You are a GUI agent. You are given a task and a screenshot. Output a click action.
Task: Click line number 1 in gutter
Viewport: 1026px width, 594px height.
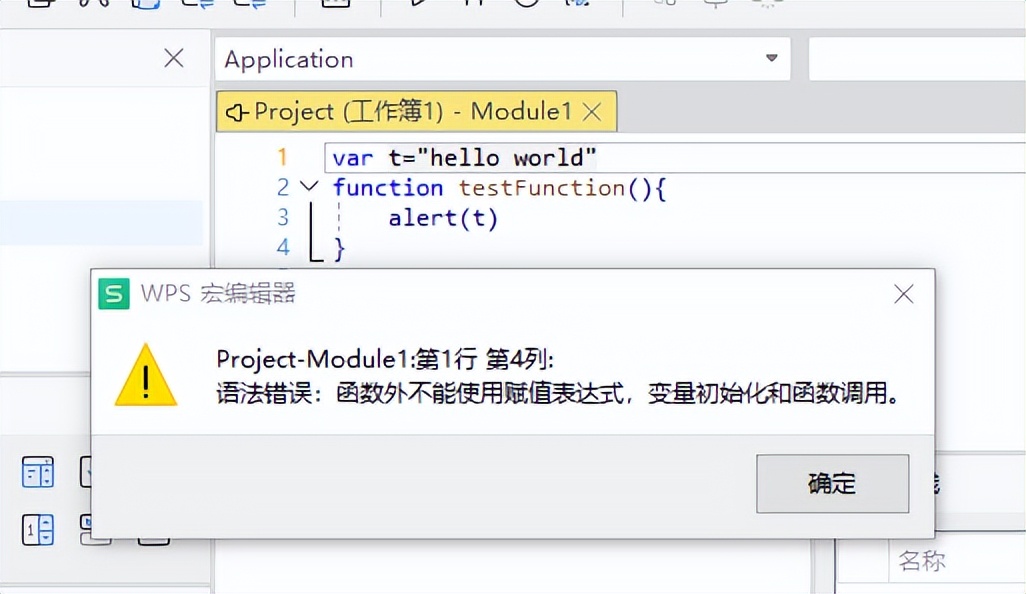282,158
